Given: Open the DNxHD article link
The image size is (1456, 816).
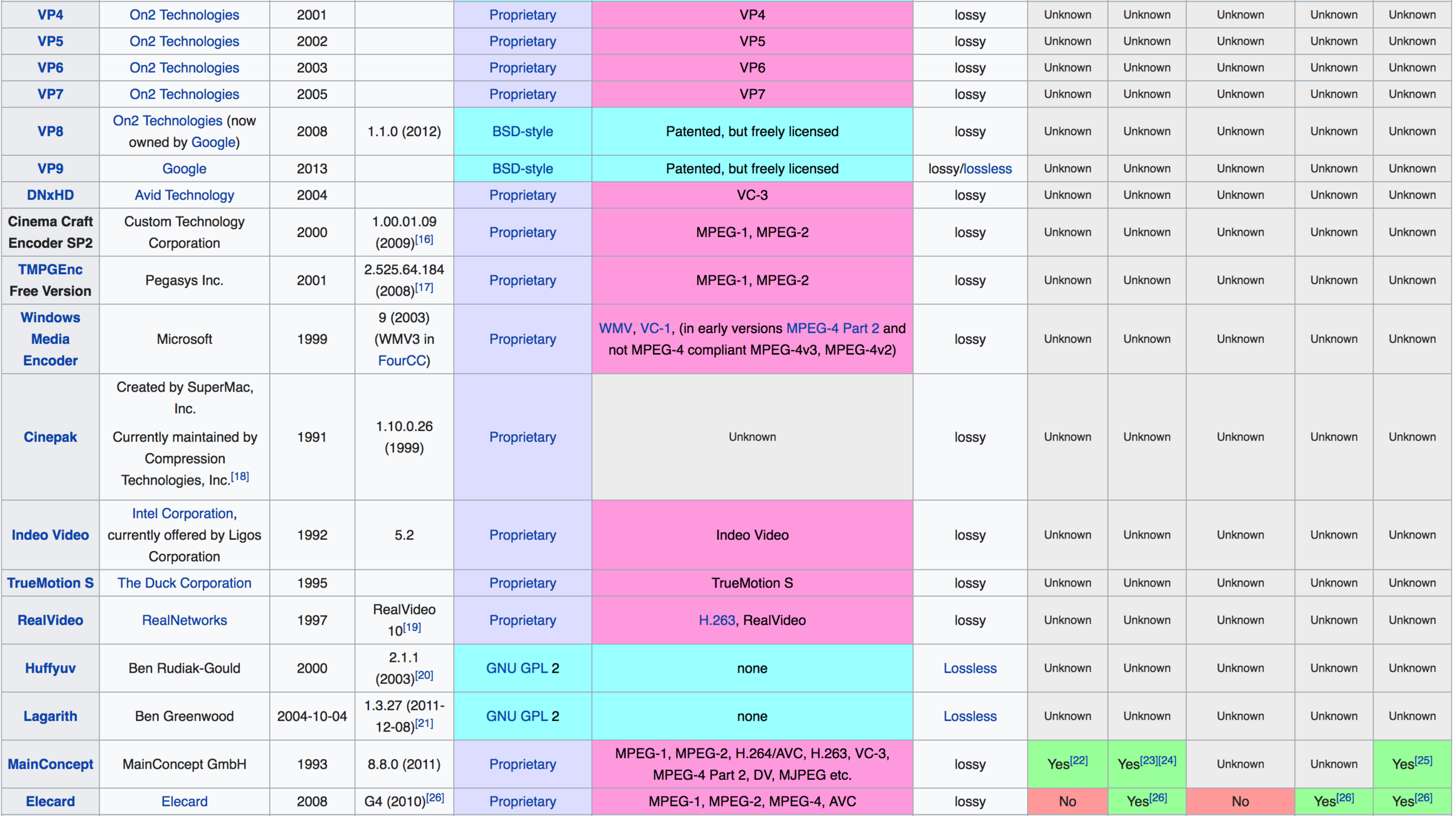Looking at the screenshot, I should click(x=50, y=195).
